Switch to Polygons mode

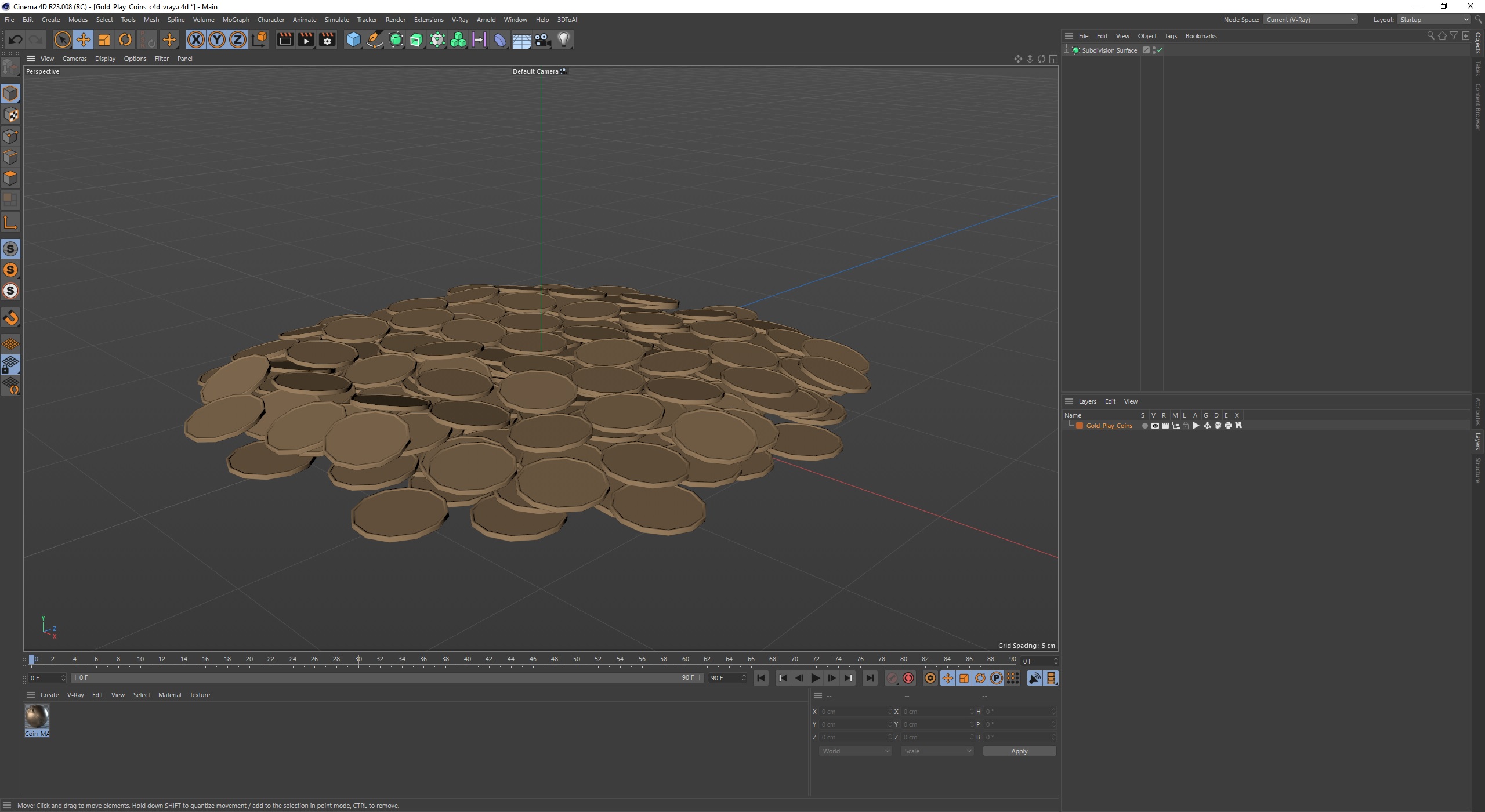(10, 178)
